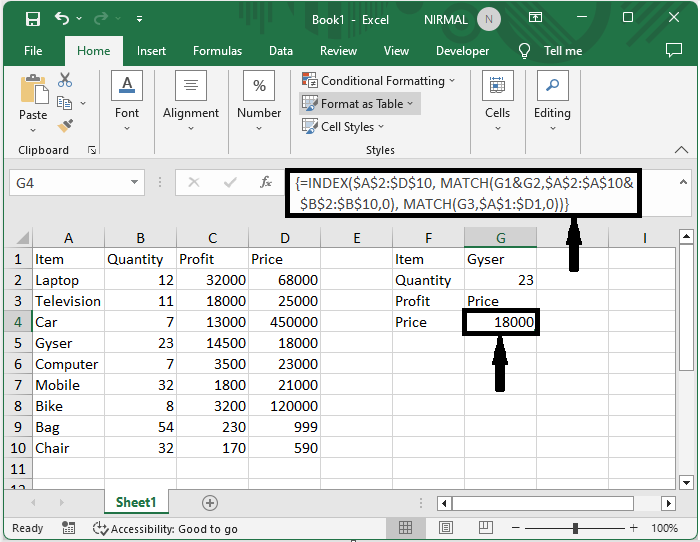Open the Name Box dropdown arrow
The width and height of the screenshot is (700, 542).
tap(136, 183)
